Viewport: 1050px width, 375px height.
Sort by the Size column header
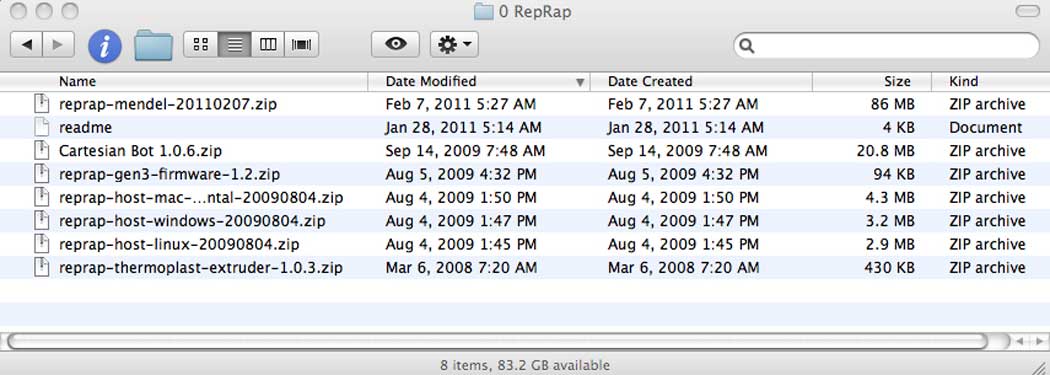[x=872, y=82]
